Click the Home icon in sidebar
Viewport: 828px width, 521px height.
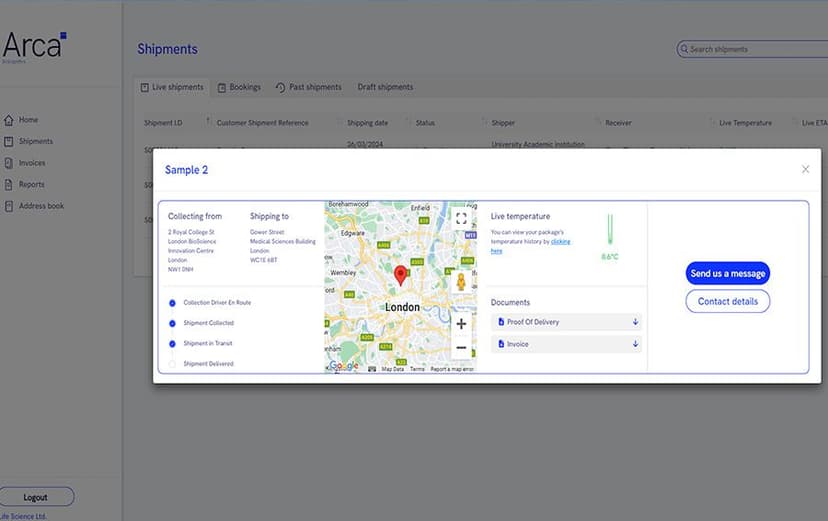pos(9,120)
